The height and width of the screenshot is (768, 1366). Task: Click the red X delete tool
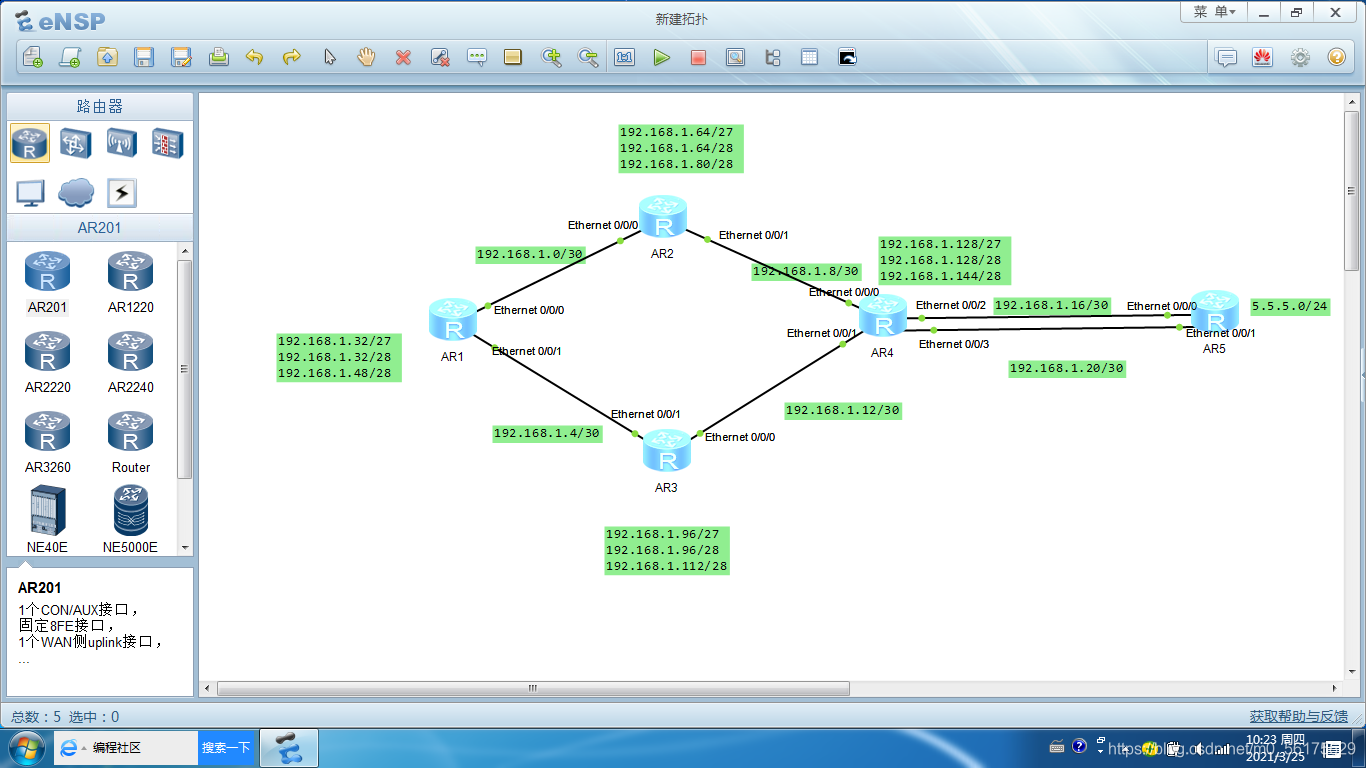coord(403,57)
